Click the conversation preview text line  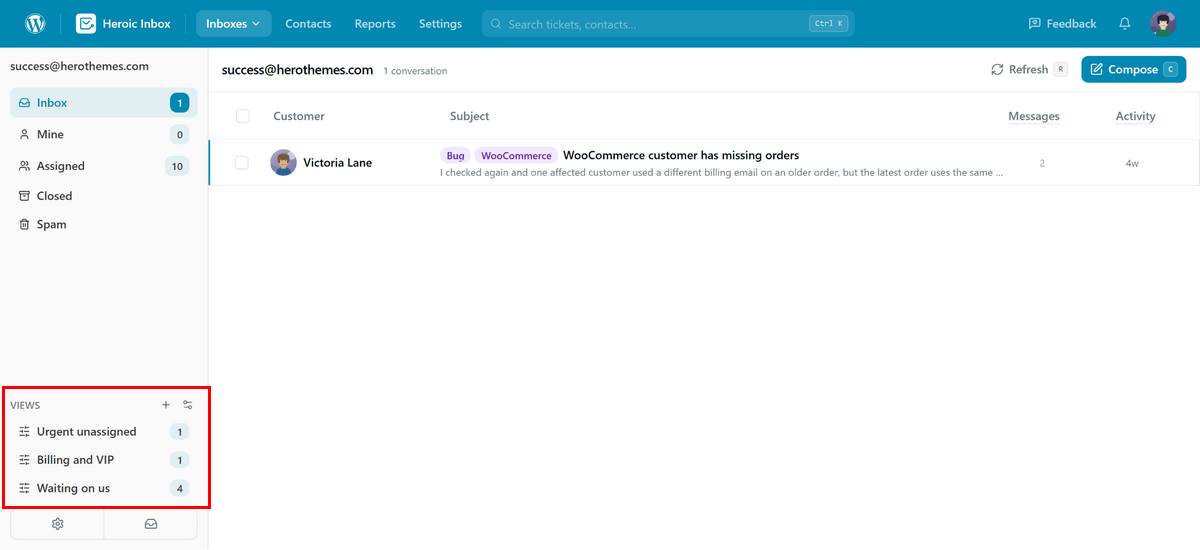point(721,172)
